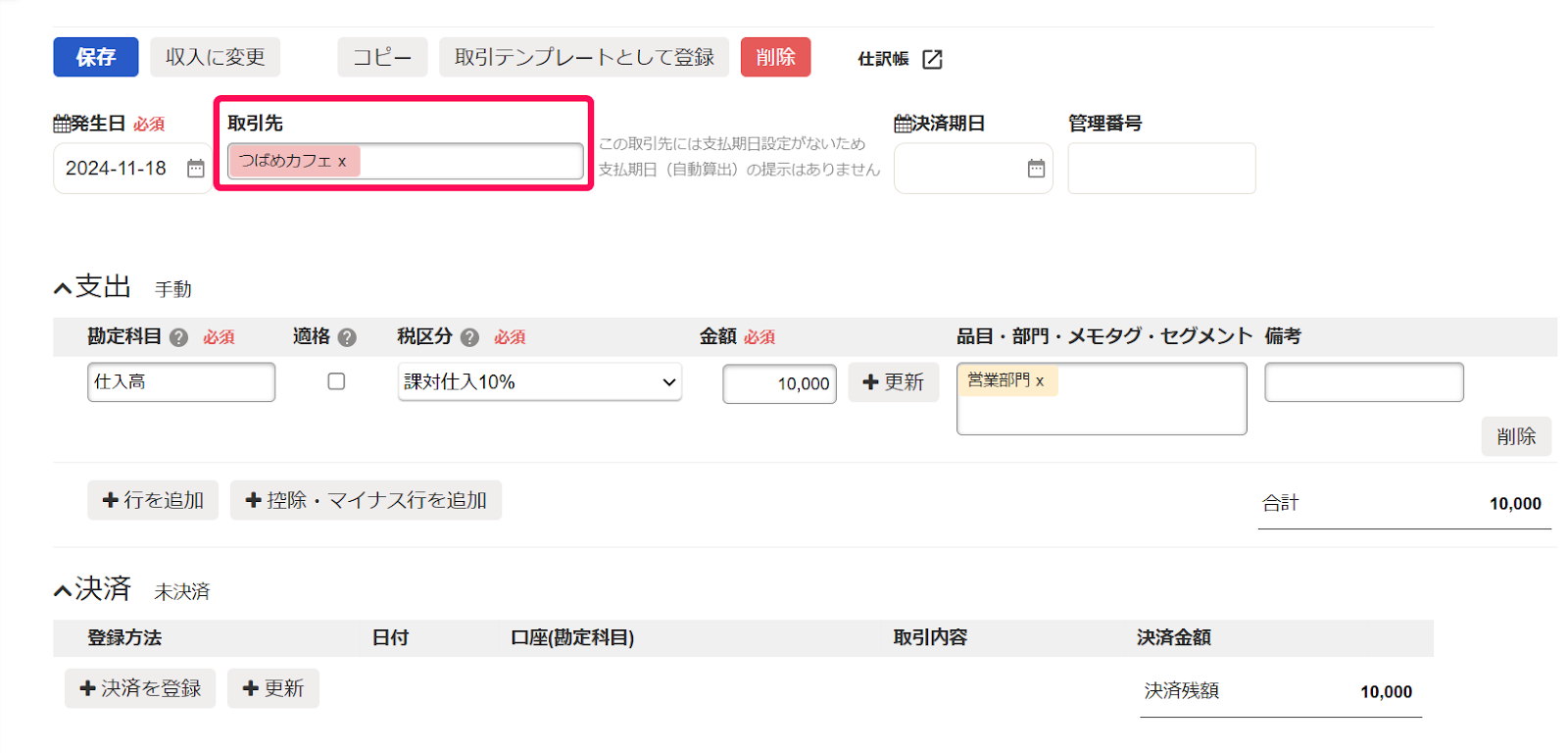Image resolution: width=1568 pixels, height=753 pixels.
Task: Click the 収入に変更 button
Action: pyautogui.click(x=216, y=57)
